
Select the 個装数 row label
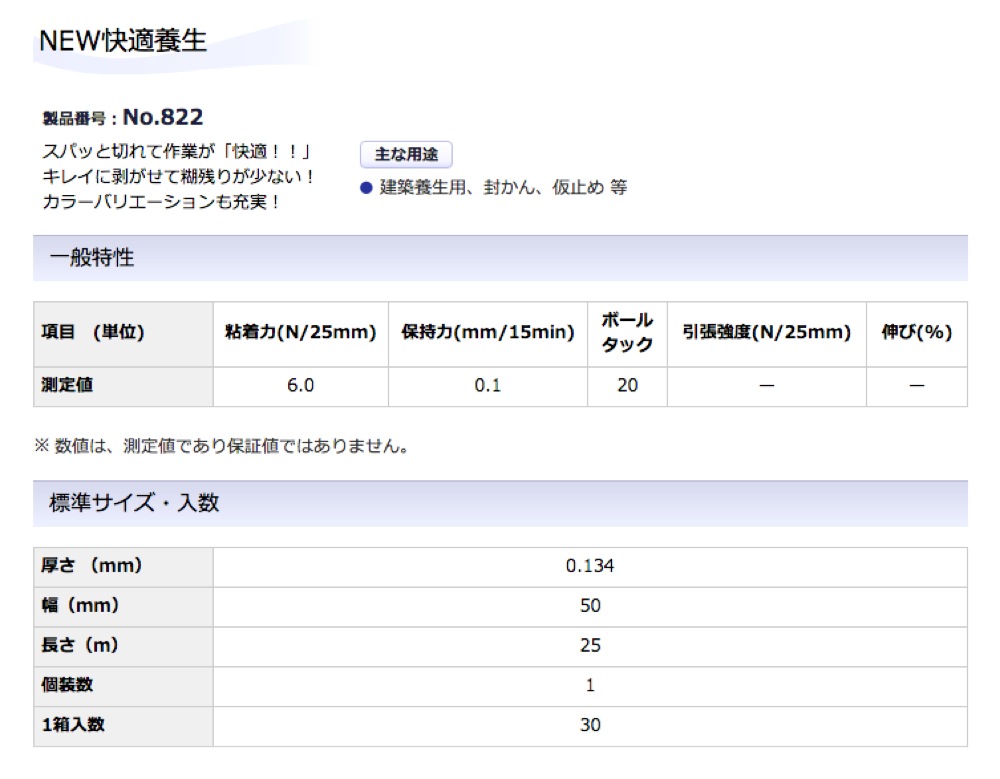(67, 685)
